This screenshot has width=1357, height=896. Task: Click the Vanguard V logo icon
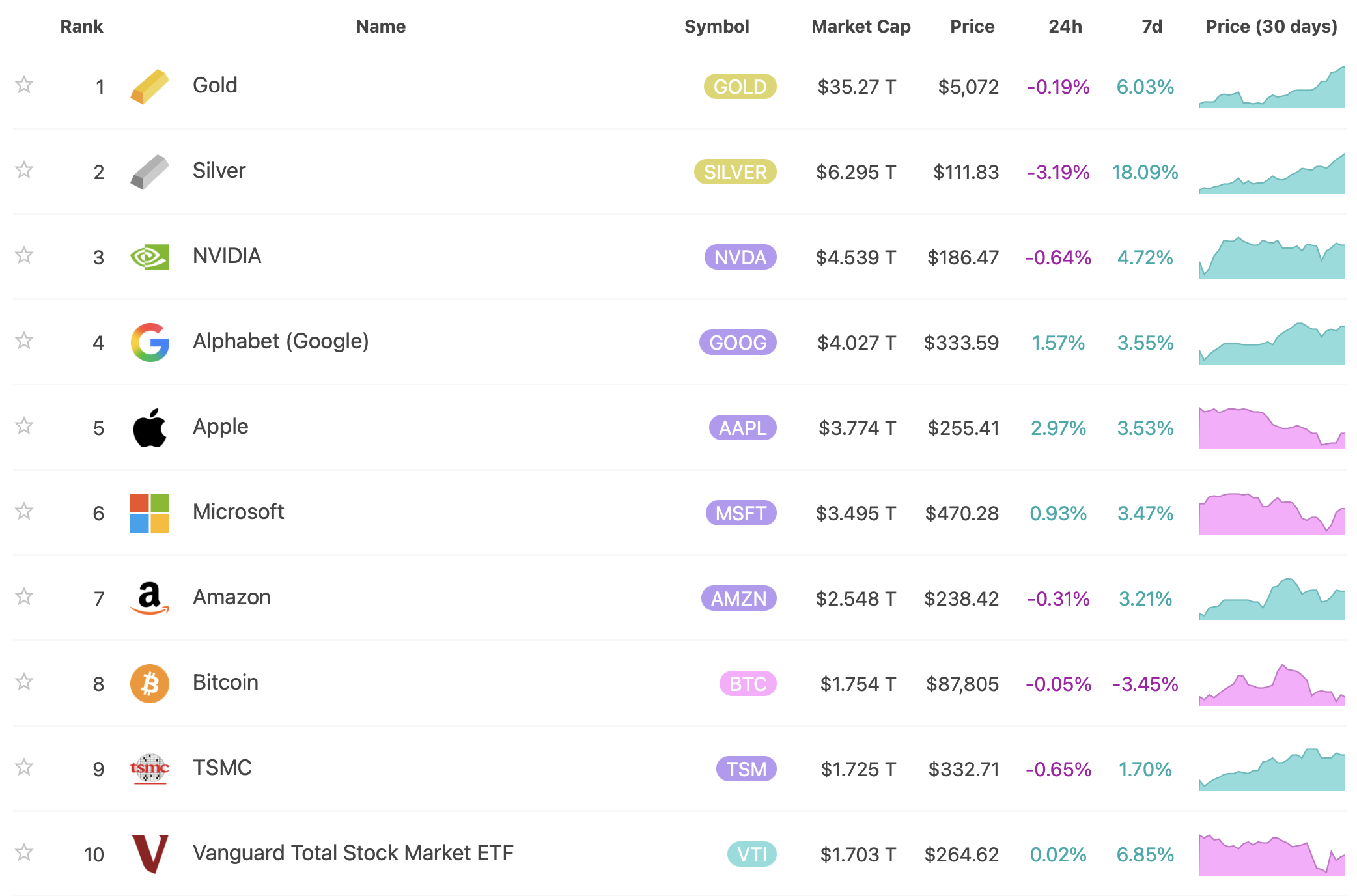[150, 854]
